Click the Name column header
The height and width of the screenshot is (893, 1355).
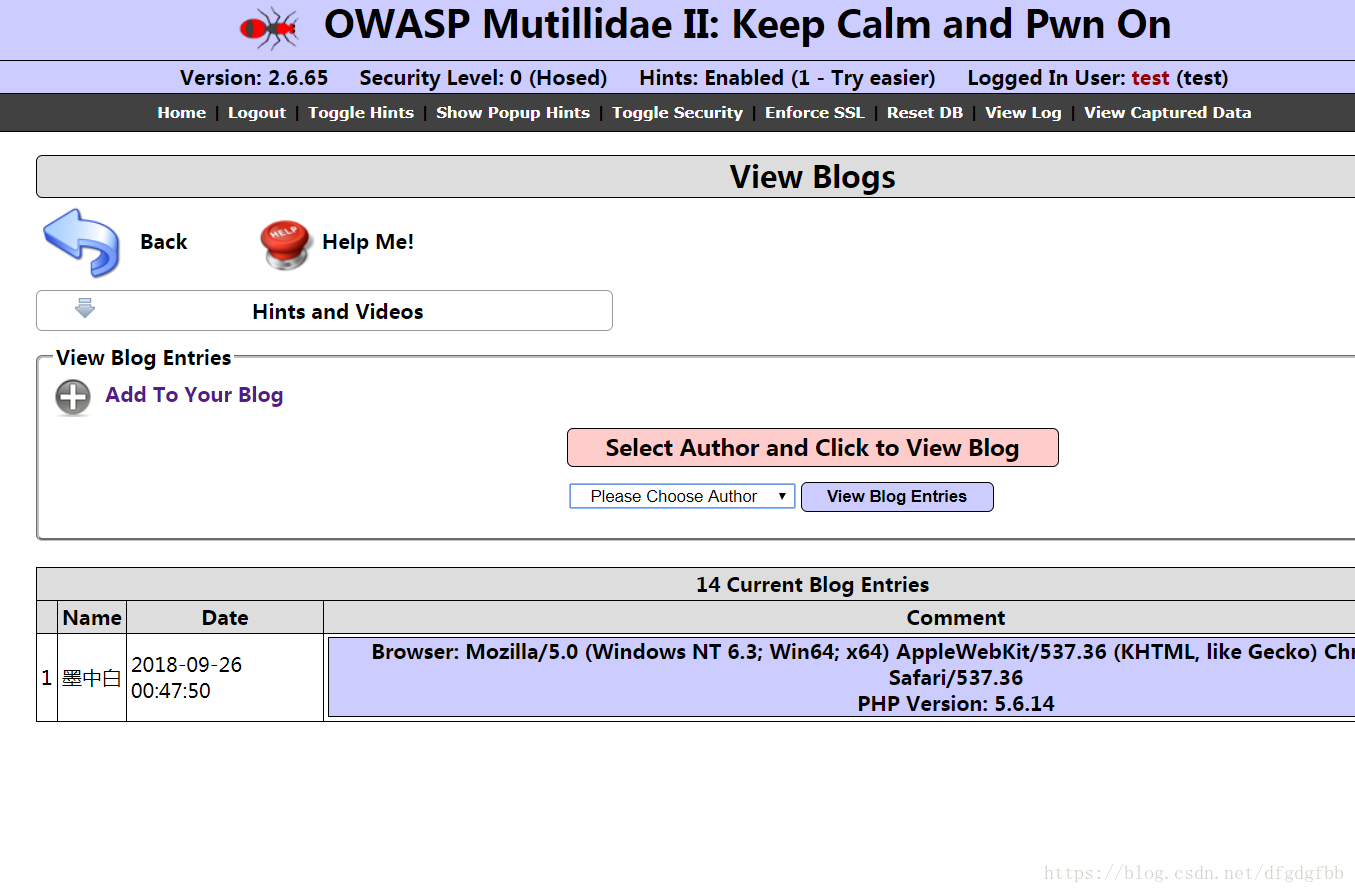tap(92, 618)
